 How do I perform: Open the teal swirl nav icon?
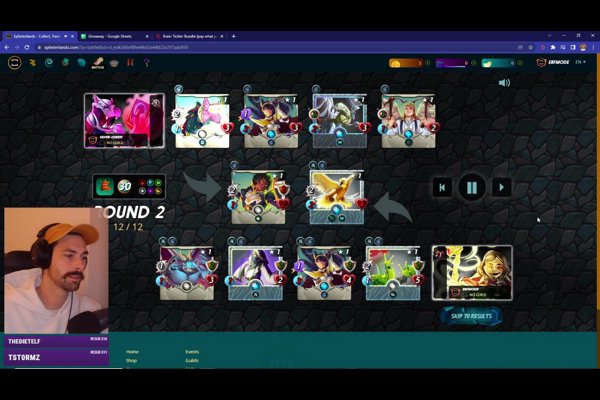(49, 62)
